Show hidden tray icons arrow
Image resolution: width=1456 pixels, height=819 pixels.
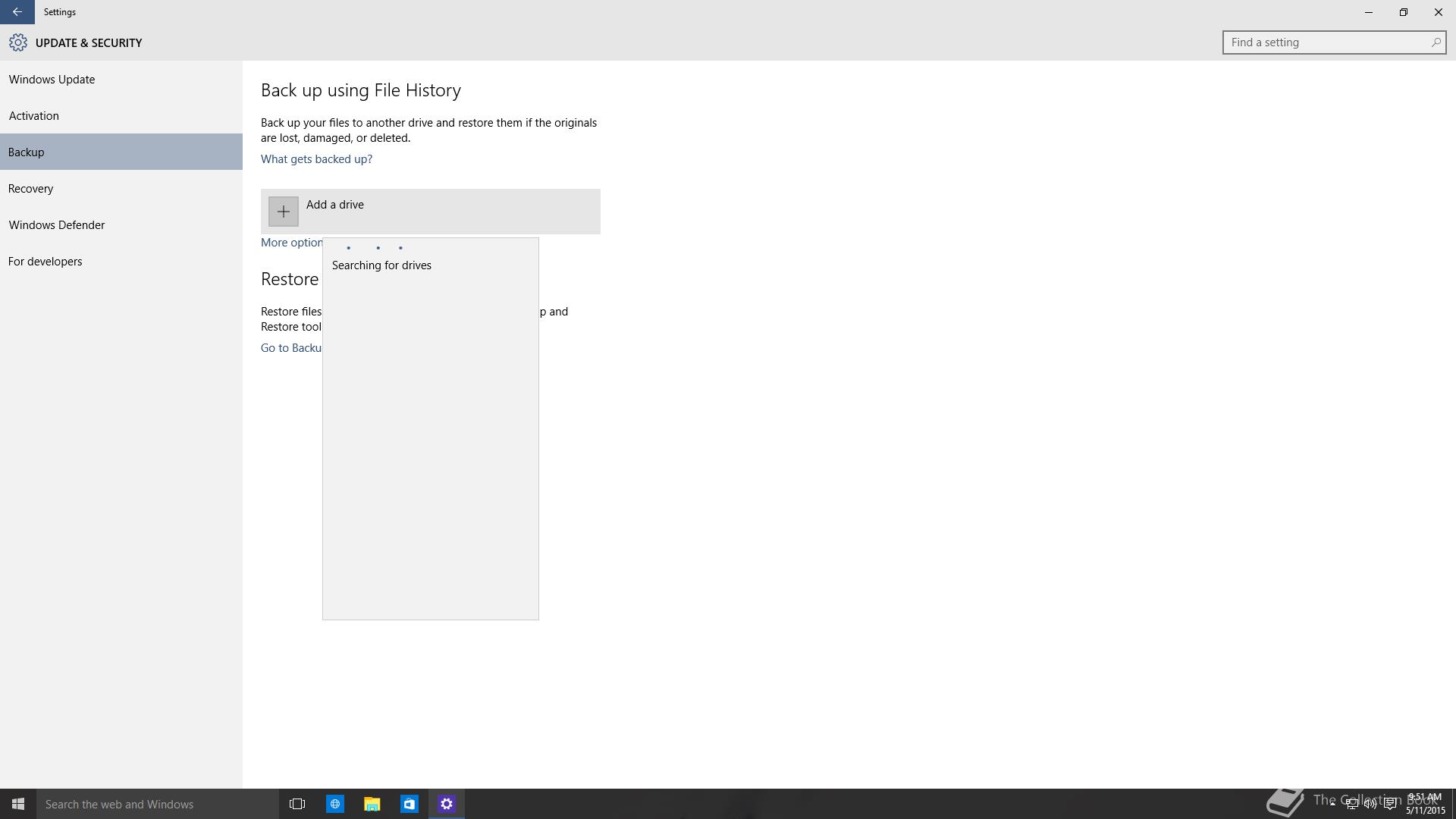pos(1332,804)
